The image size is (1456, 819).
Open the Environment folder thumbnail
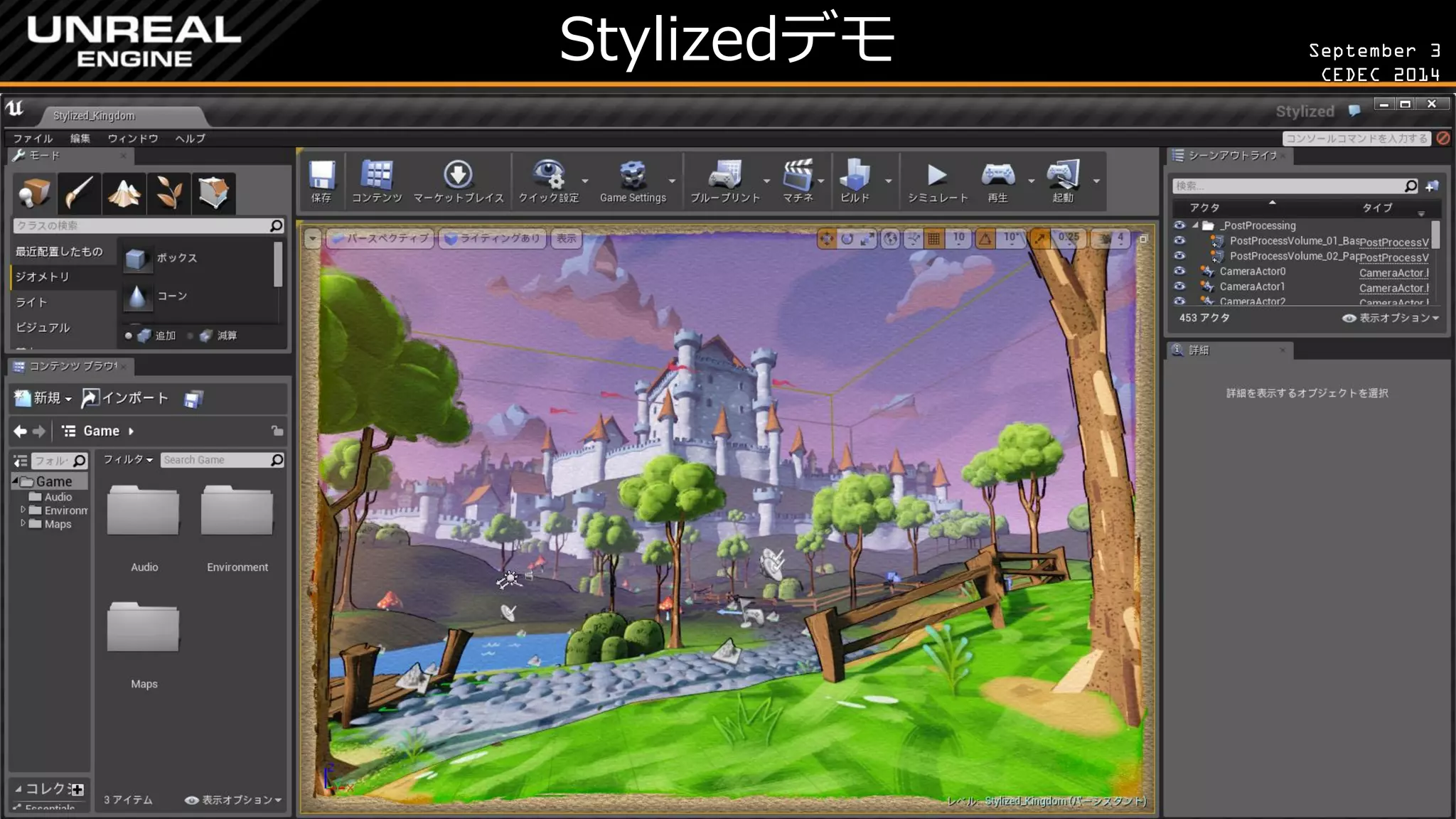click(237, 510)
